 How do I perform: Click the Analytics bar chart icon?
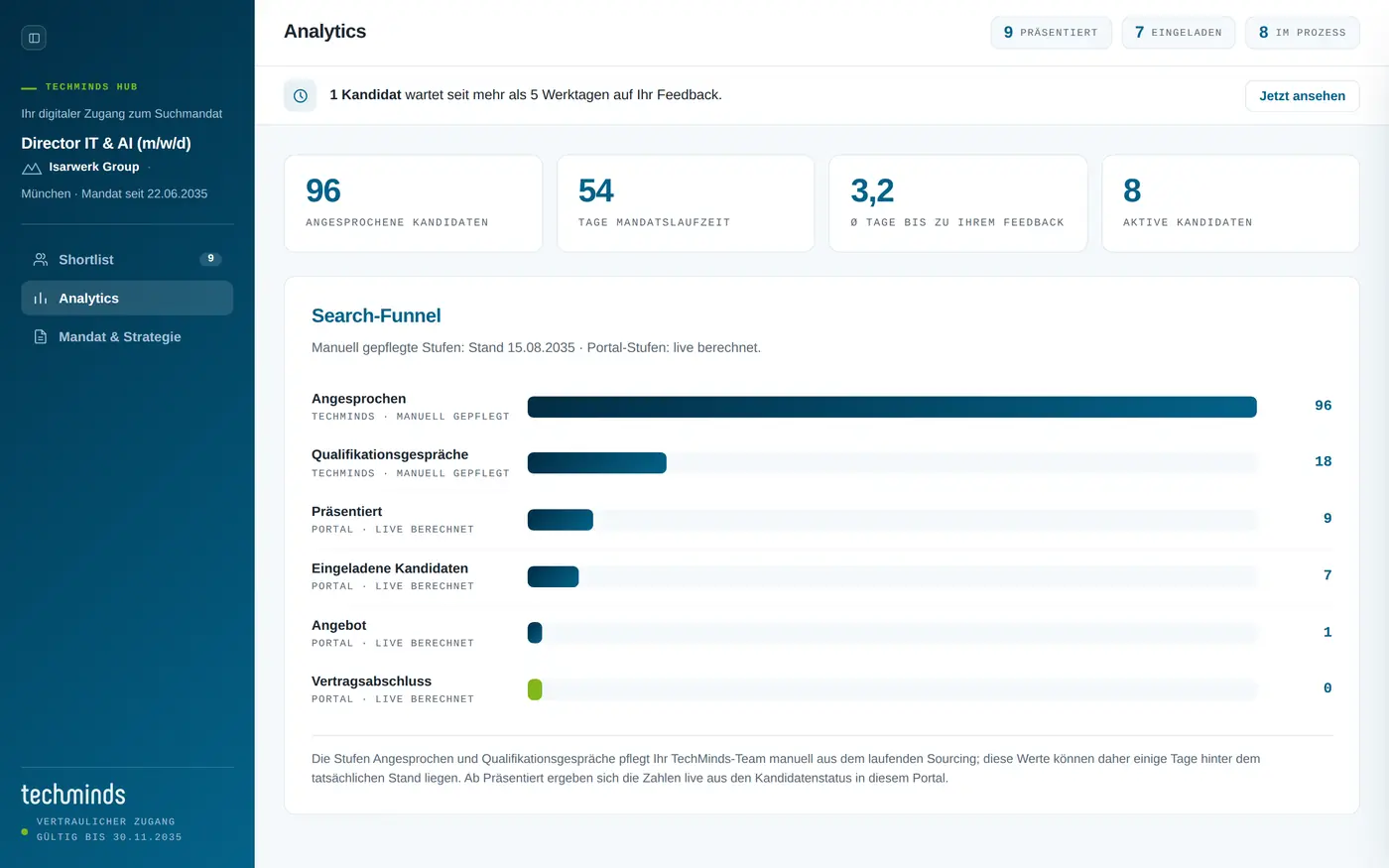pos(41,299)
